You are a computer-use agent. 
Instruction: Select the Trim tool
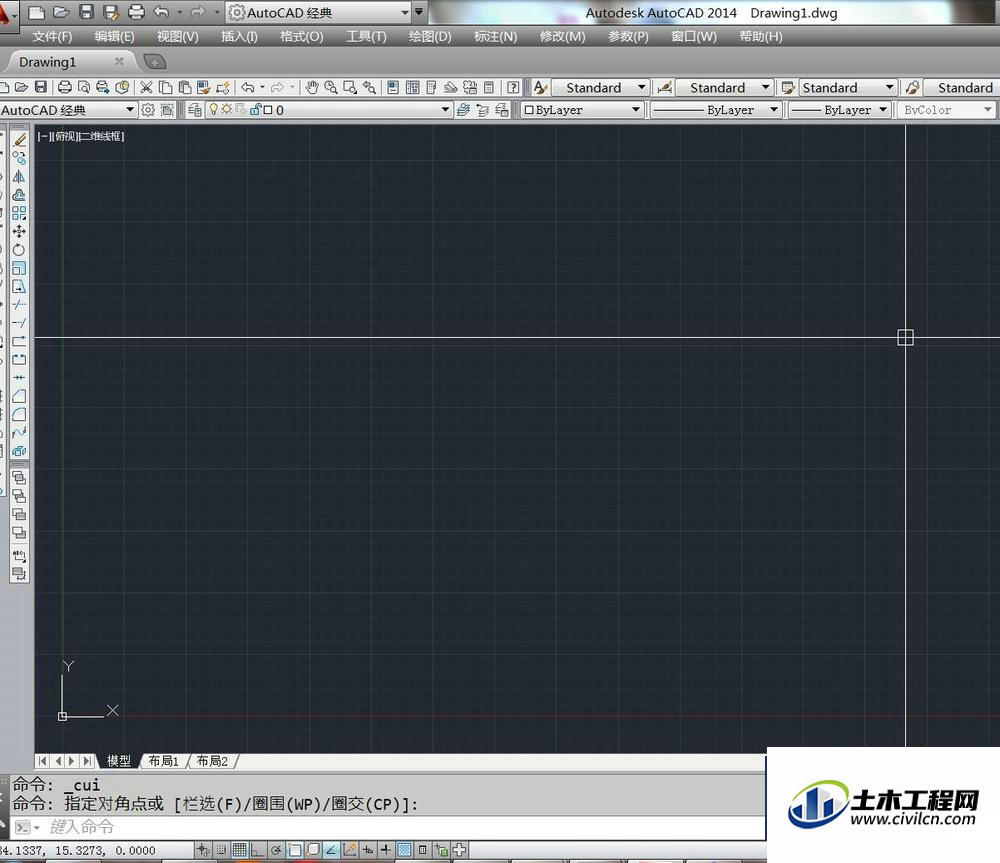pyautogui.click(x=19, y=304)
